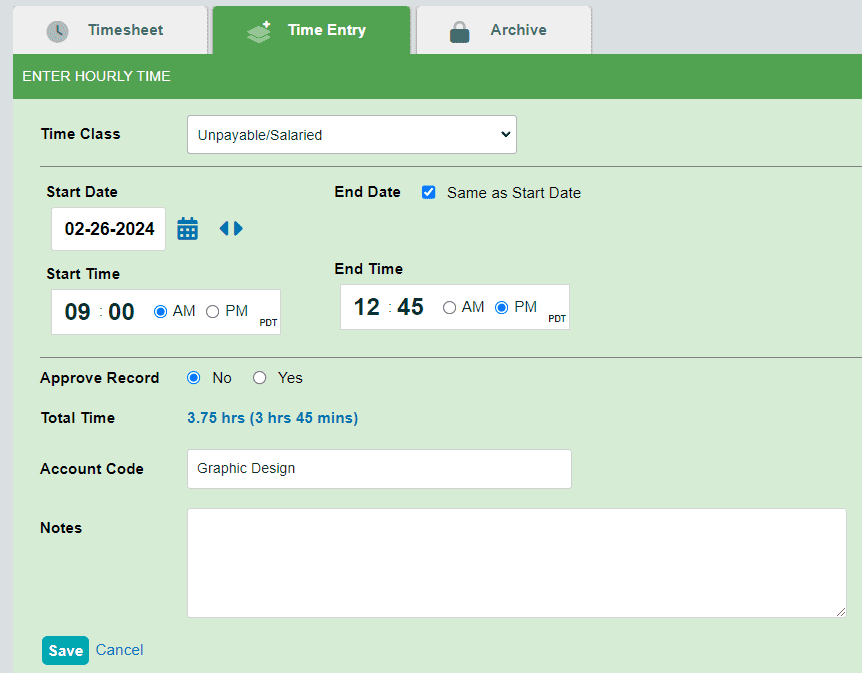Set Approve Record to Yes

point(259,378)
